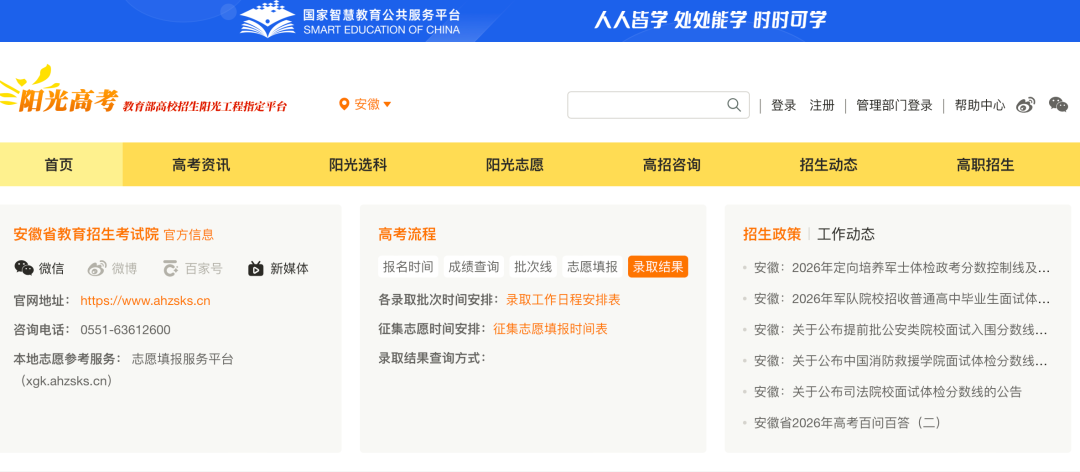Open 征集志愿填报时间表 link
Screen dimensions: 1080x472
pos(550,329)
